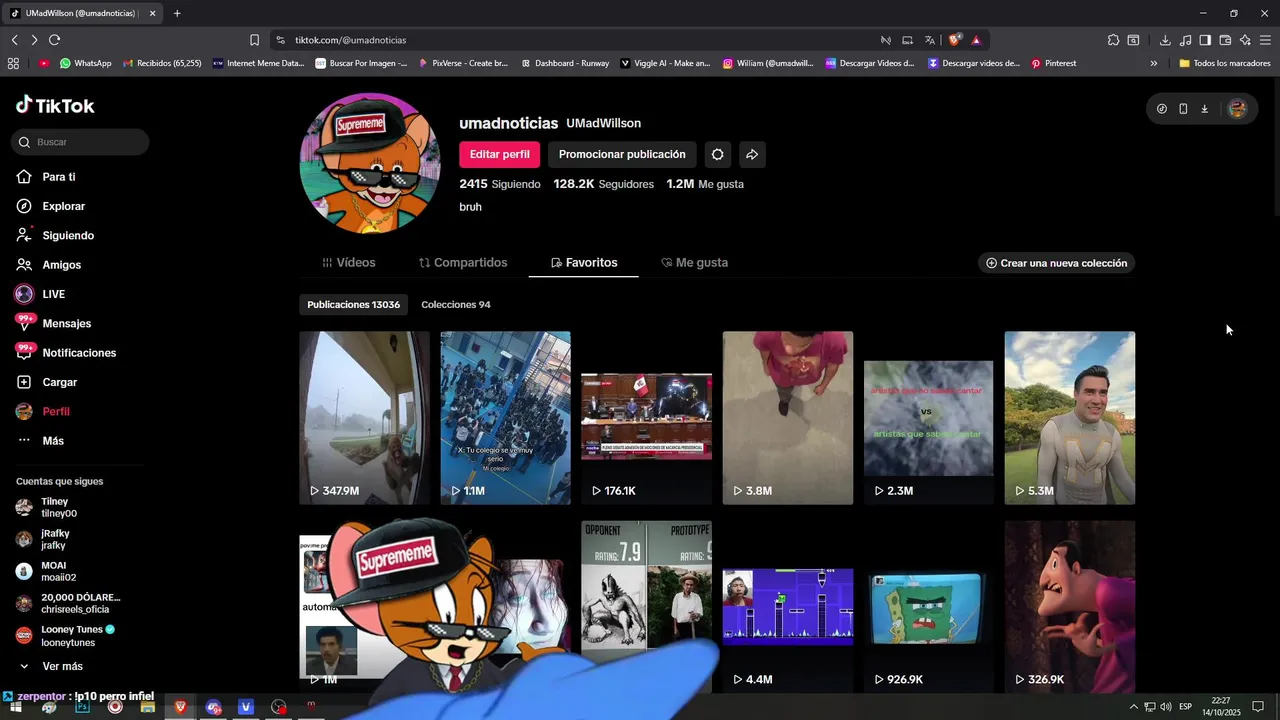This screenshot has width=1280, height=720.
Task: Open profile settings gear icon
Action: coord(717,154)
